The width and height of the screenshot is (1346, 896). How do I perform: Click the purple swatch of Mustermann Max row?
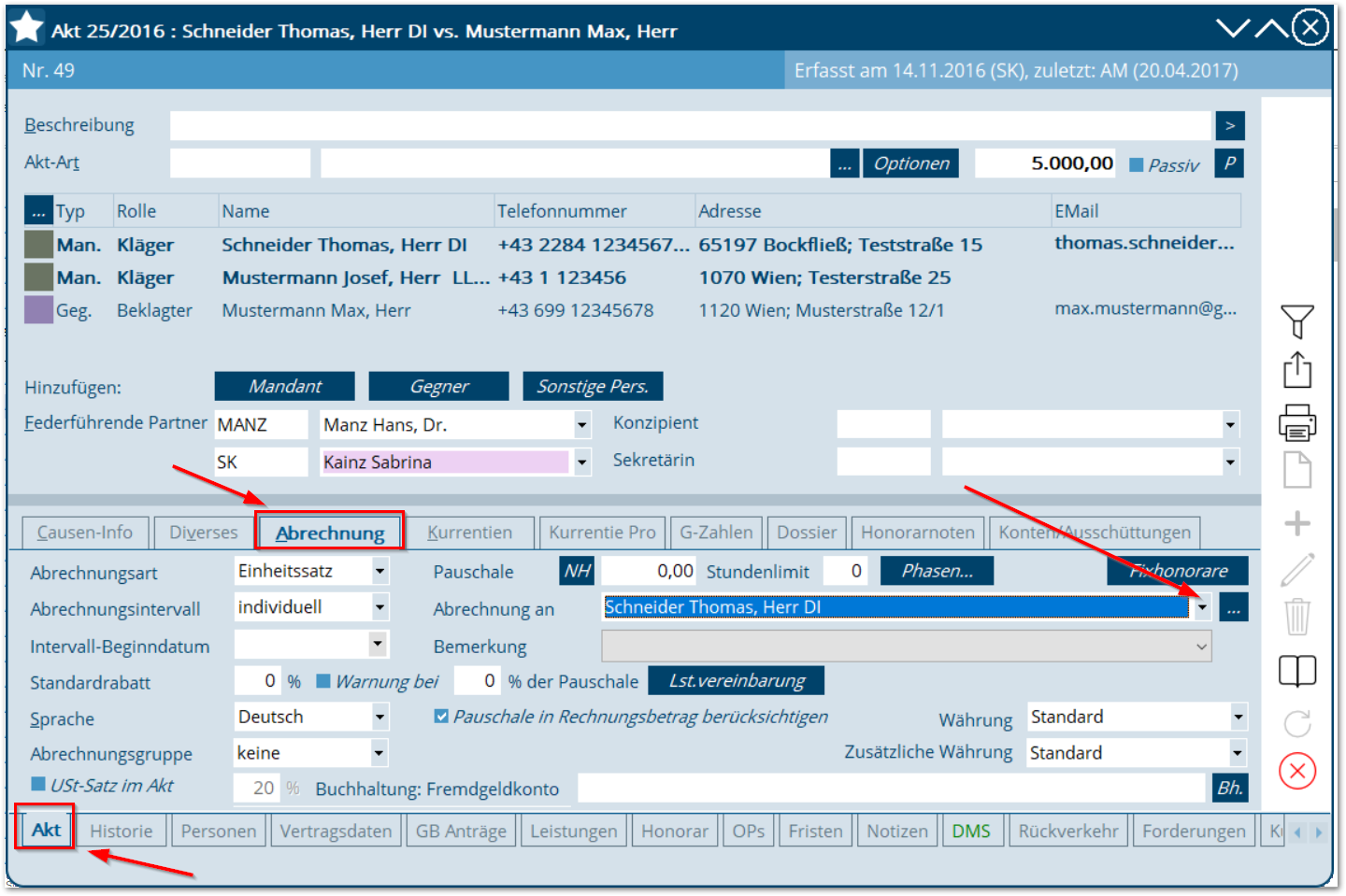[38, 309]
